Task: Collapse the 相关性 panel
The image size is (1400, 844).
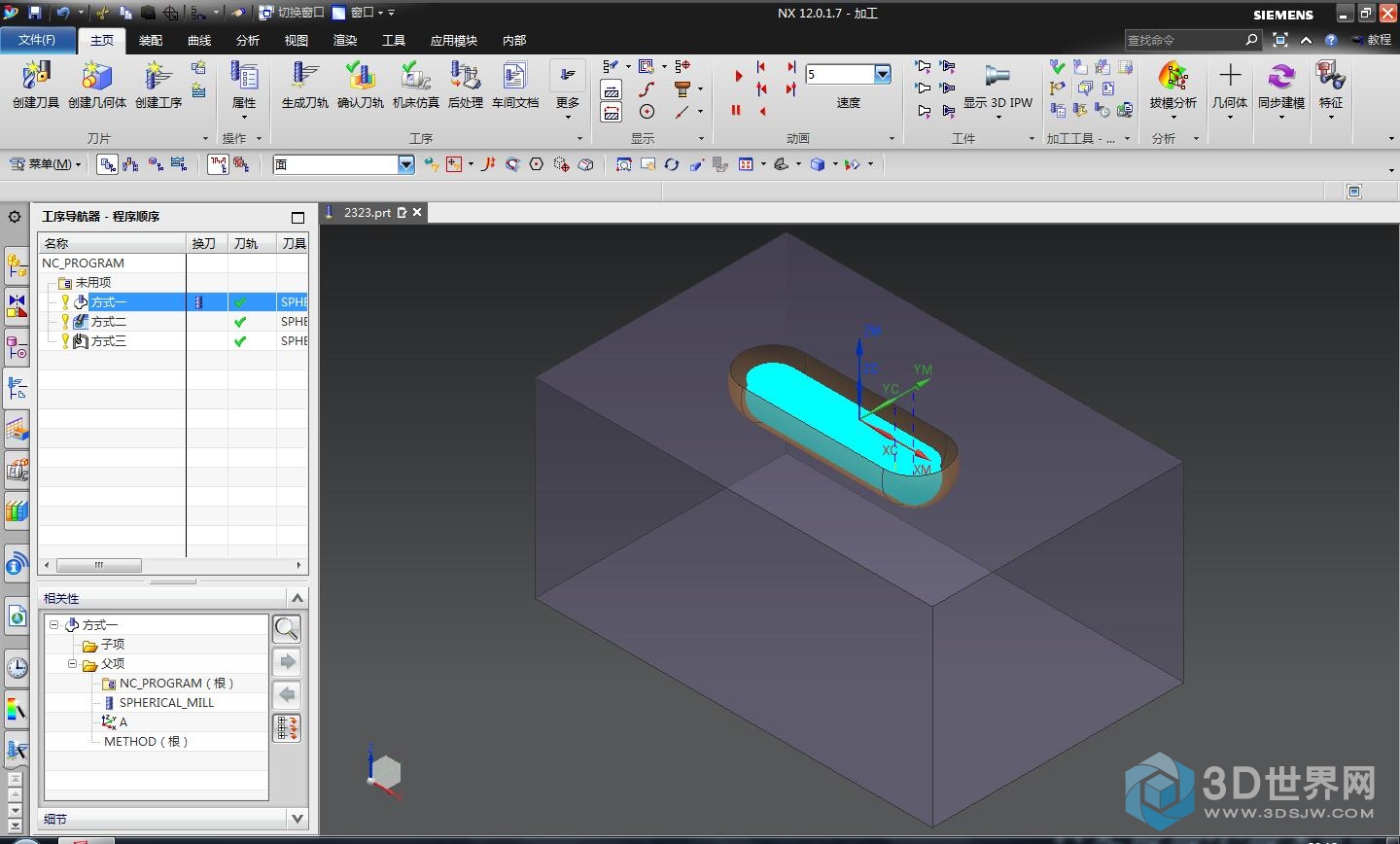Action: pyautogui.click(x=298, y=597)
